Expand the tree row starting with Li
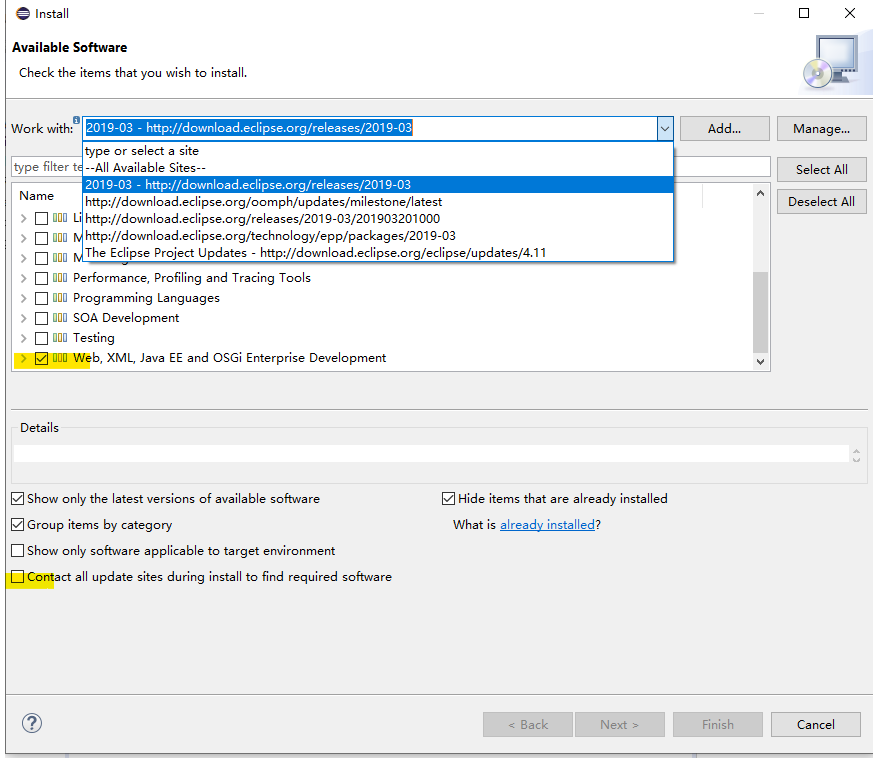Image resolution: width=873 pixels, height=758 pixels. point(23,218)
